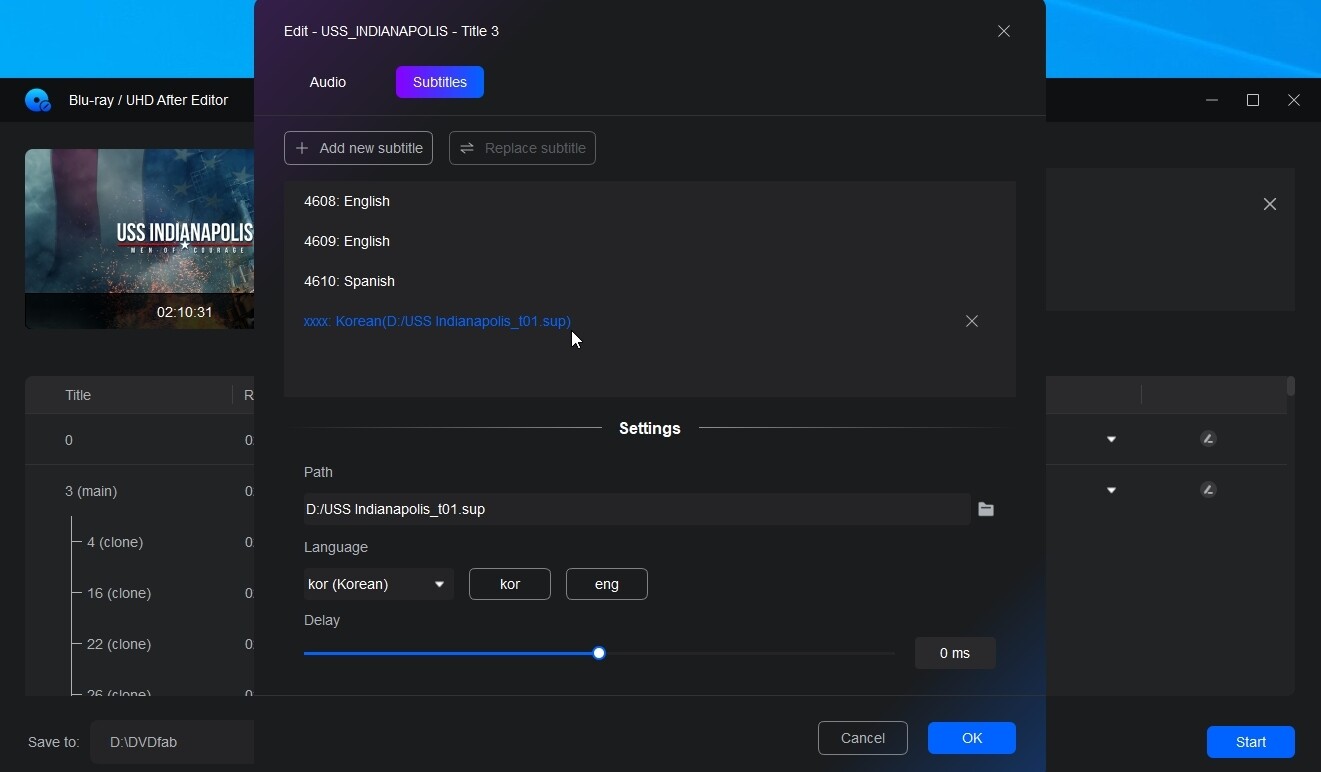1321x772 pixels.
Task: Set language with the eng button
Action: tap(607, 584)
